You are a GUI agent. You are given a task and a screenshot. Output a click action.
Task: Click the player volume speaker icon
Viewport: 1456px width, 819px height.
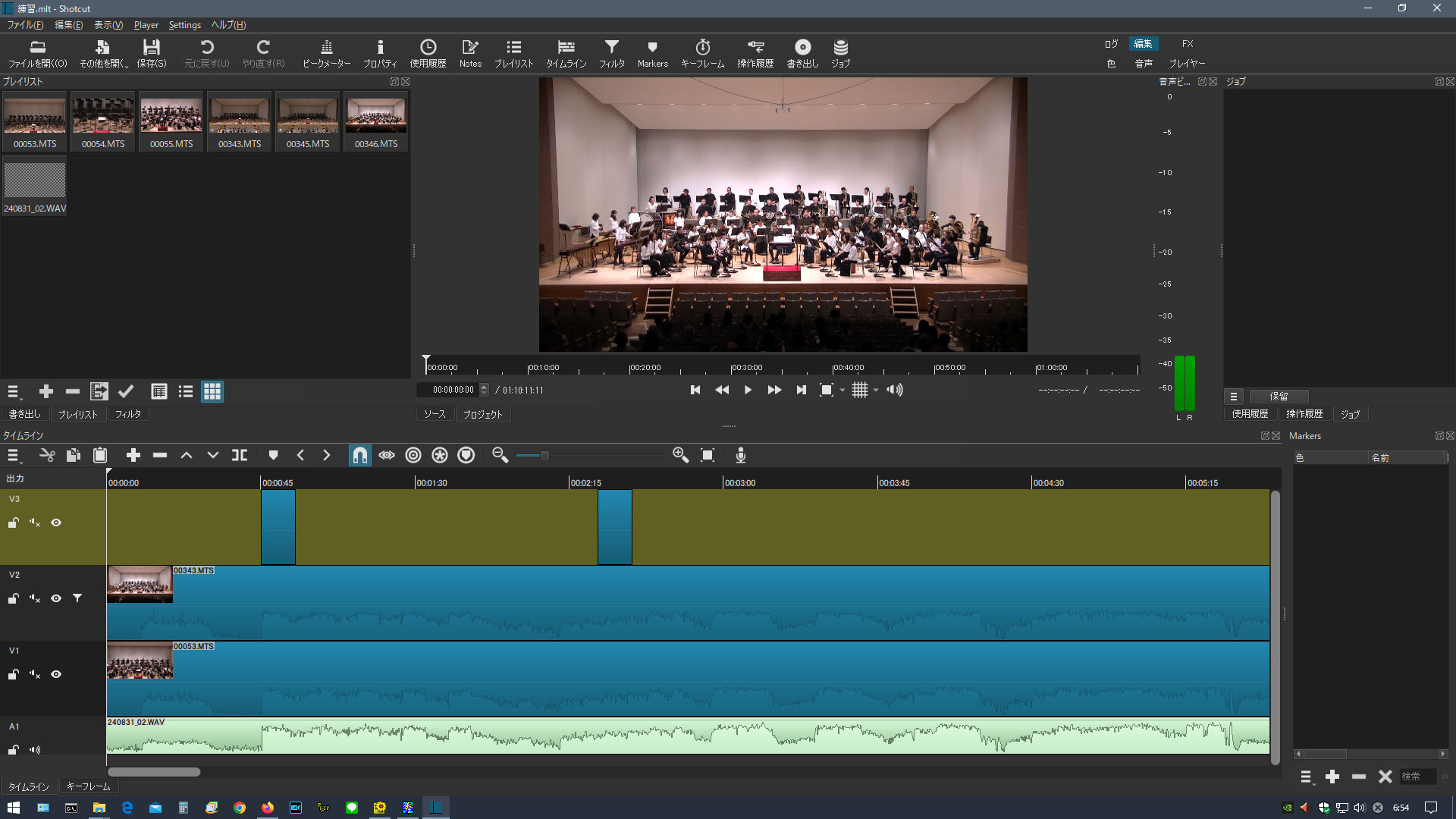pos(895,390)
